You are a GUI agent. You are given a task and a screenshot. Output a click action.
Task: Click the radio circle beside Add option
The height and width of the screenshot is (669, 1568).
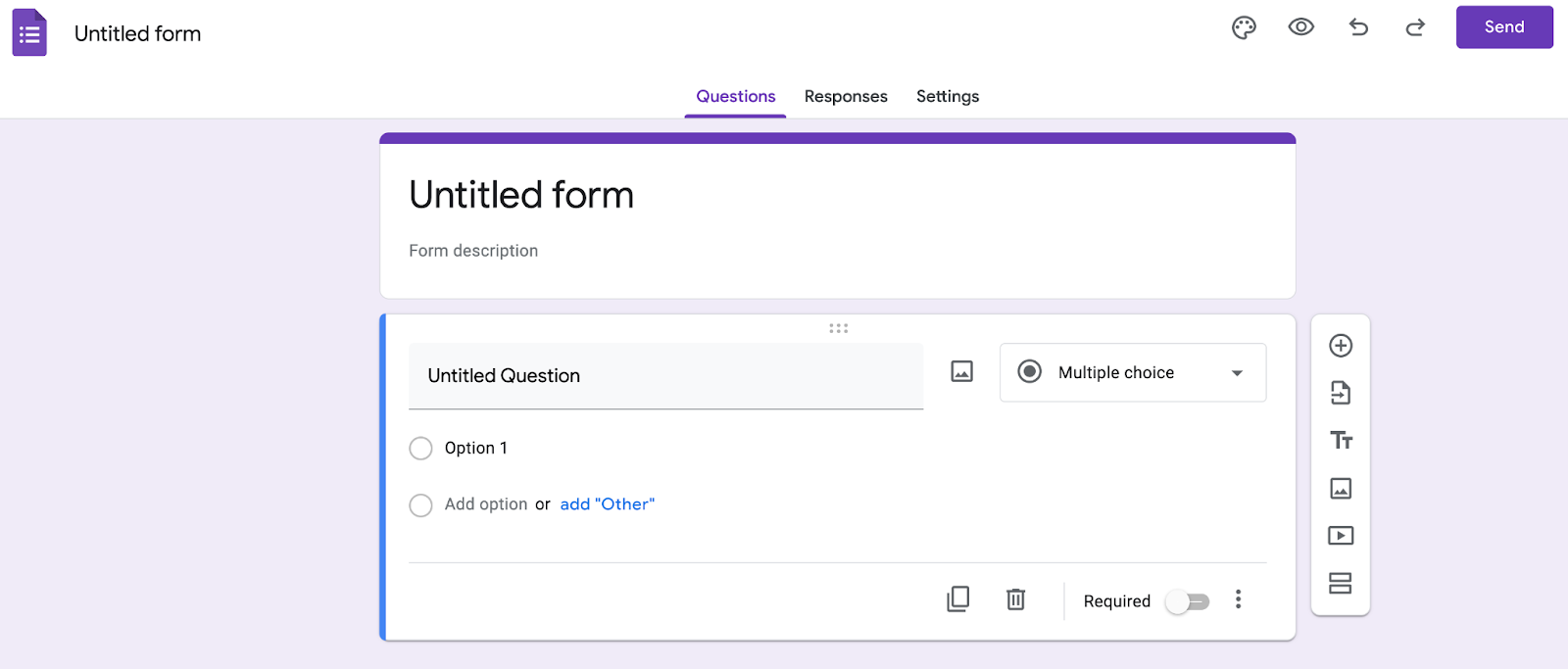[x=420, y=505]
